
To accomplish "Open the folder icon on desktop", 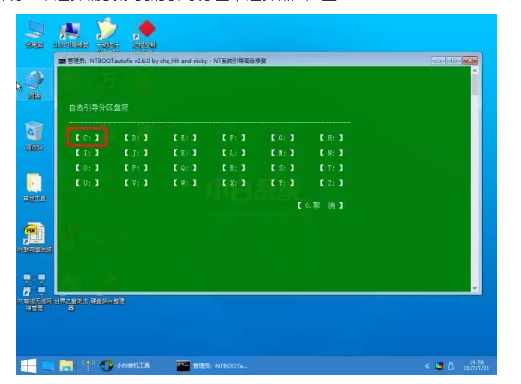I will 34,187.
